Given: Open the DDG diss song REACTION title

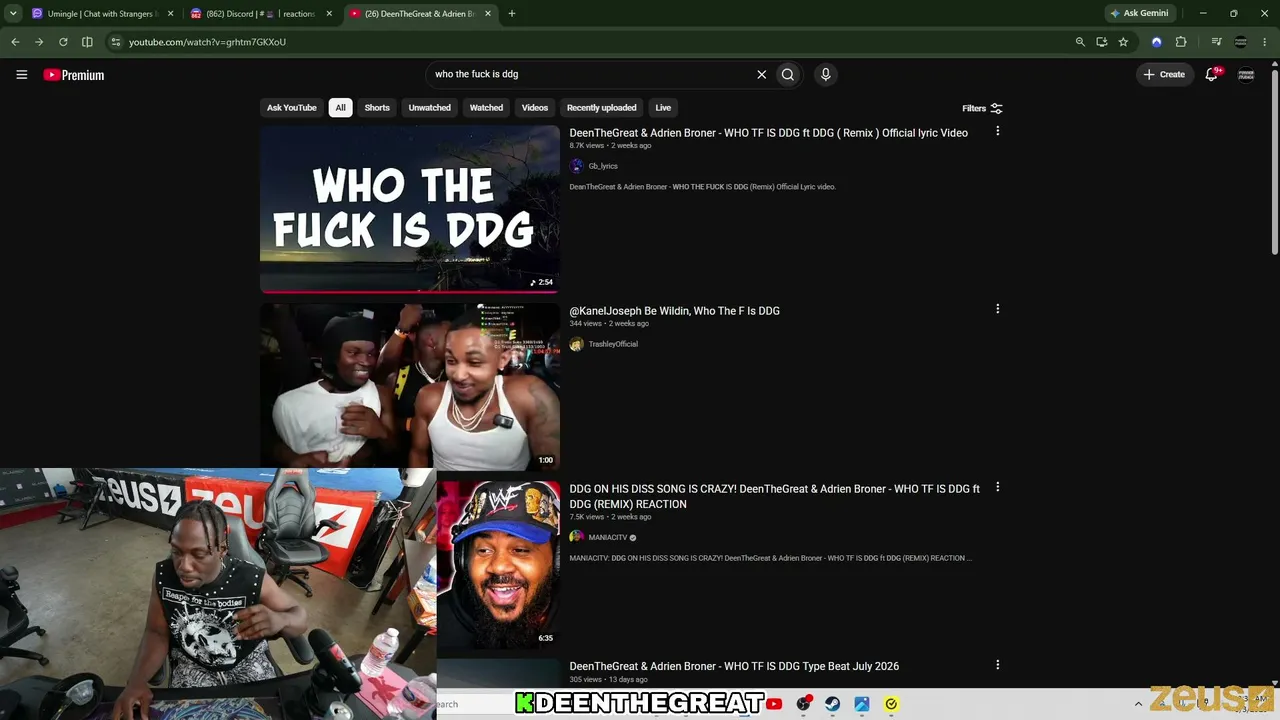Looking at the screenshot, I should 774,496.
